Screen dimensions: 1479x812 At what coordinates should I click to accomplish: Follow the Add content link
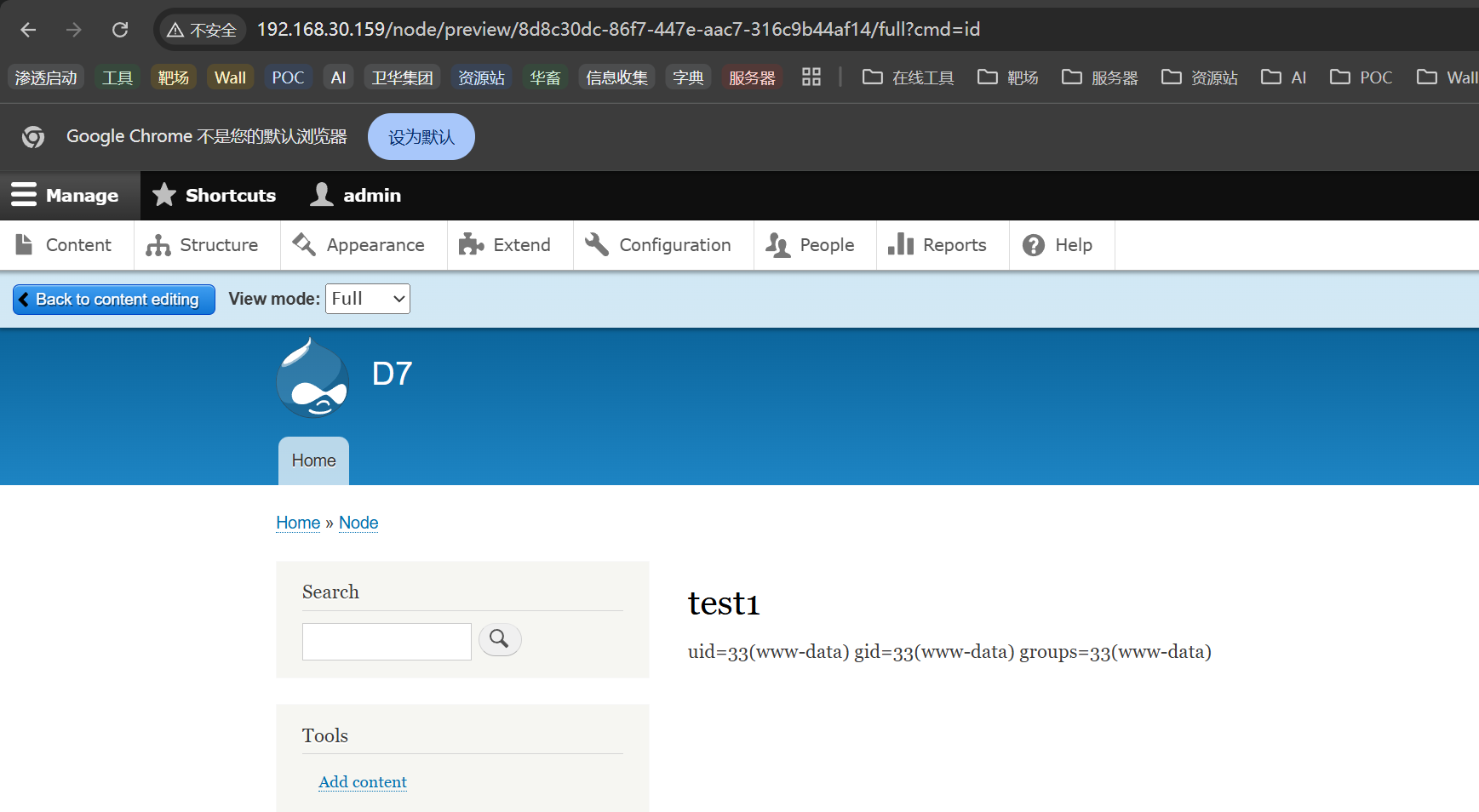pyautogui.click(x=363, y=782)
